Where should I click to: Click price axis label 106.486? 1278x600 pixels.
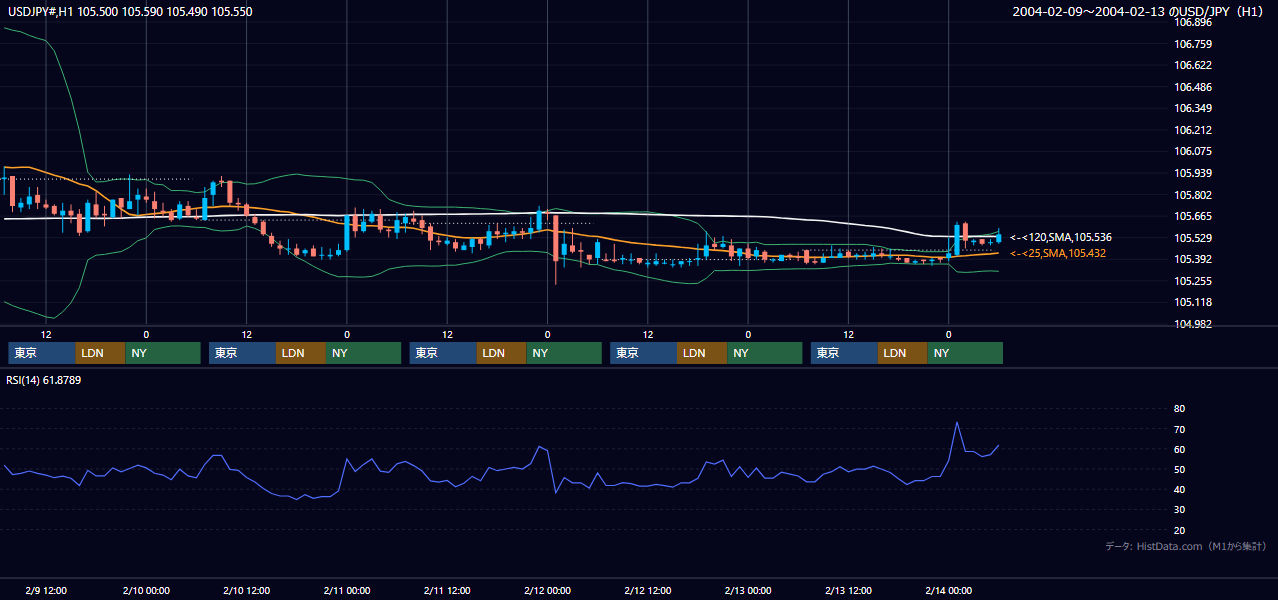point(1192,87)
